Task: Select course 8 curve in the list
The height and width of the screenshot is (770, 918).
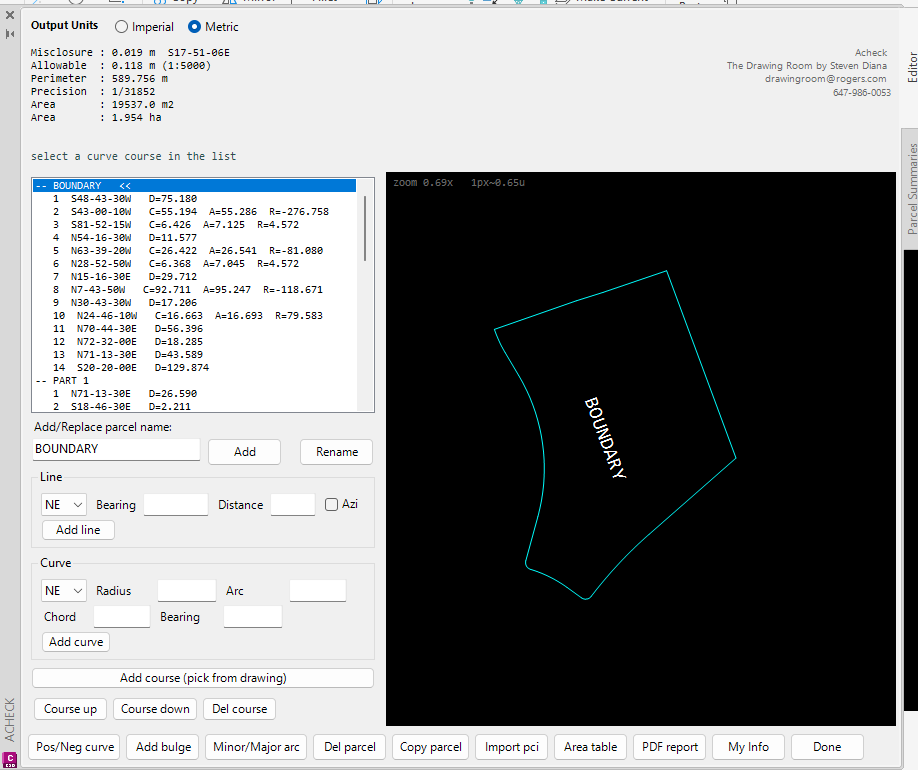Action: point(194,290)
